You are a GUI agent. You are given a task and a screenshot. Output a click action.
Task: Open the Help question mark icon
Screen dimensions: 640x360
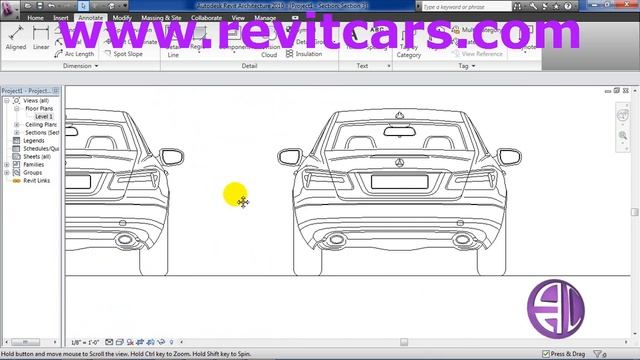pos(568,6)
